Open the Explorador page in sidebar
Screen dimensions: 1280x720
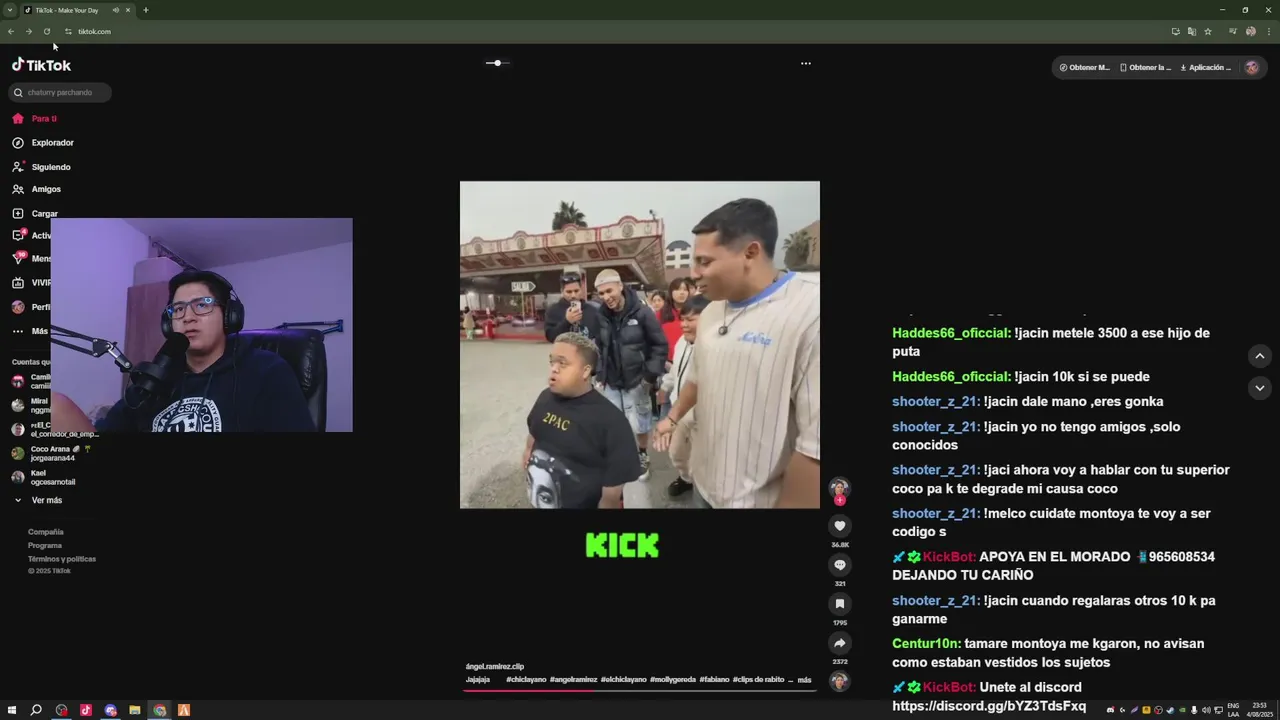click(x=42, y=143)
